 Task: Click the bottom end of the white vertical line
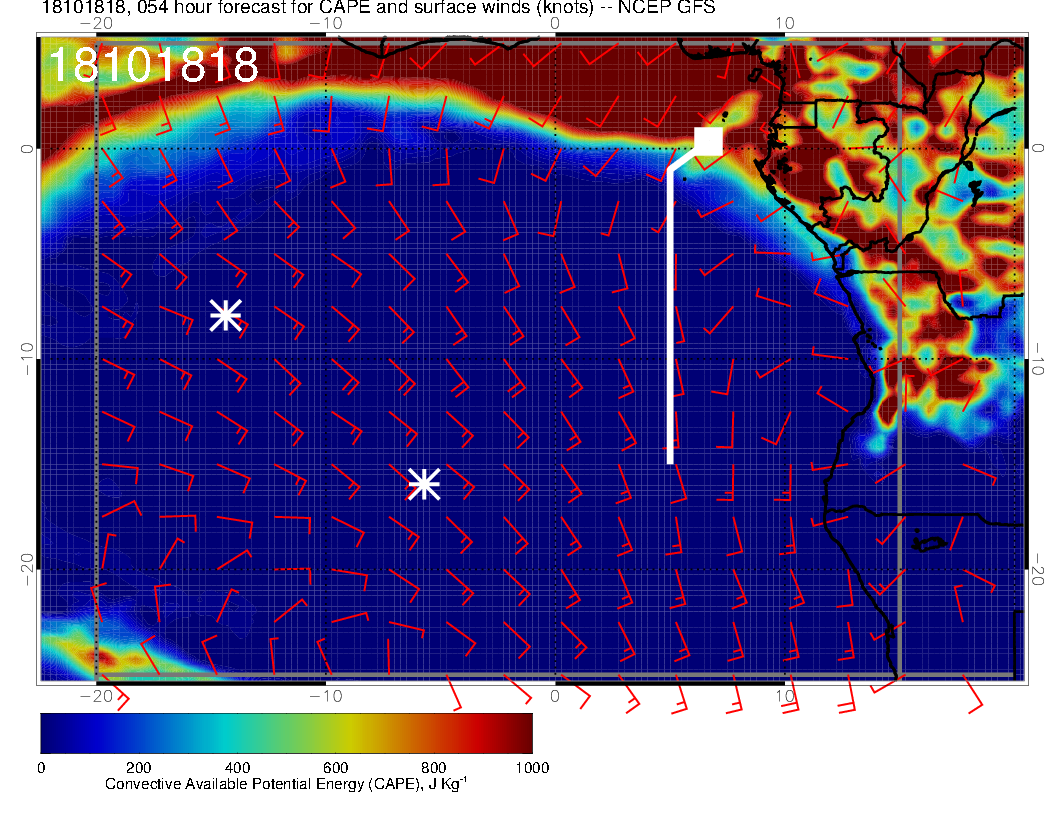[670, 460]
